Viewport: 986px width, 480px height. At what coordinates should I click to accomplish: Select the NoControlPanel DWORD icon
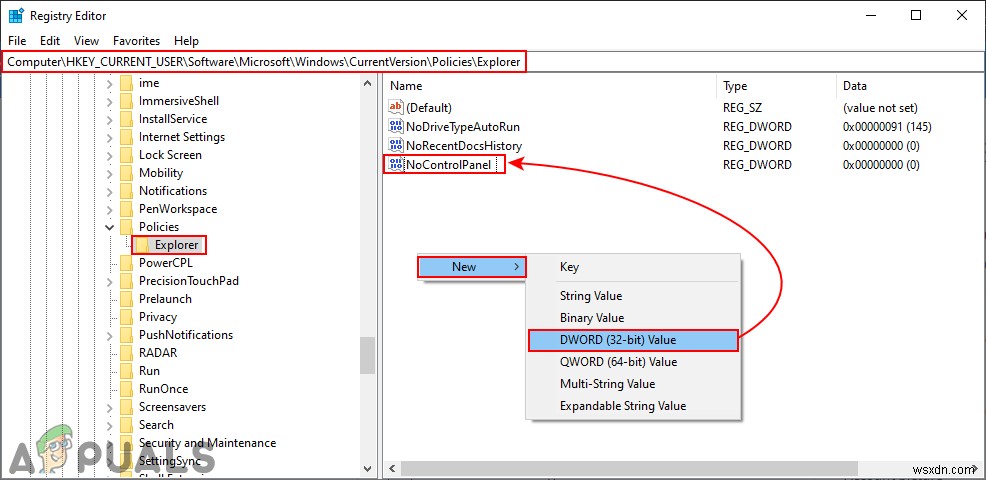tap(396, 165)
